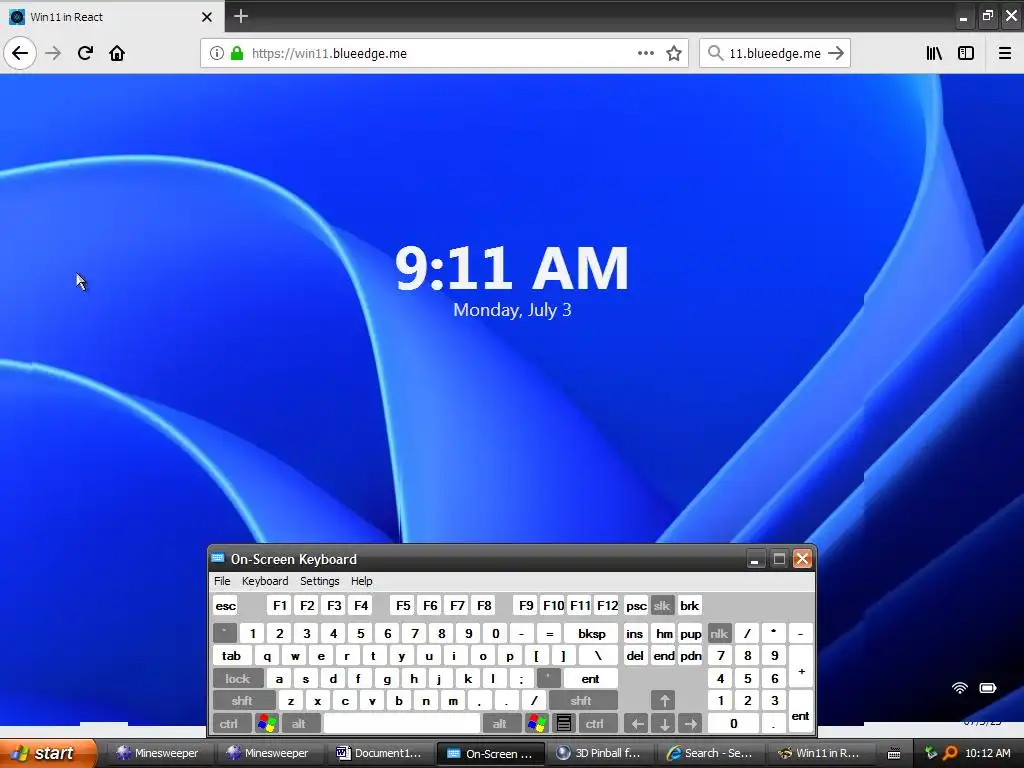Close the Win11 in React tab
The width and height of the screenshot is (1024, 768).
coord(207,17)
